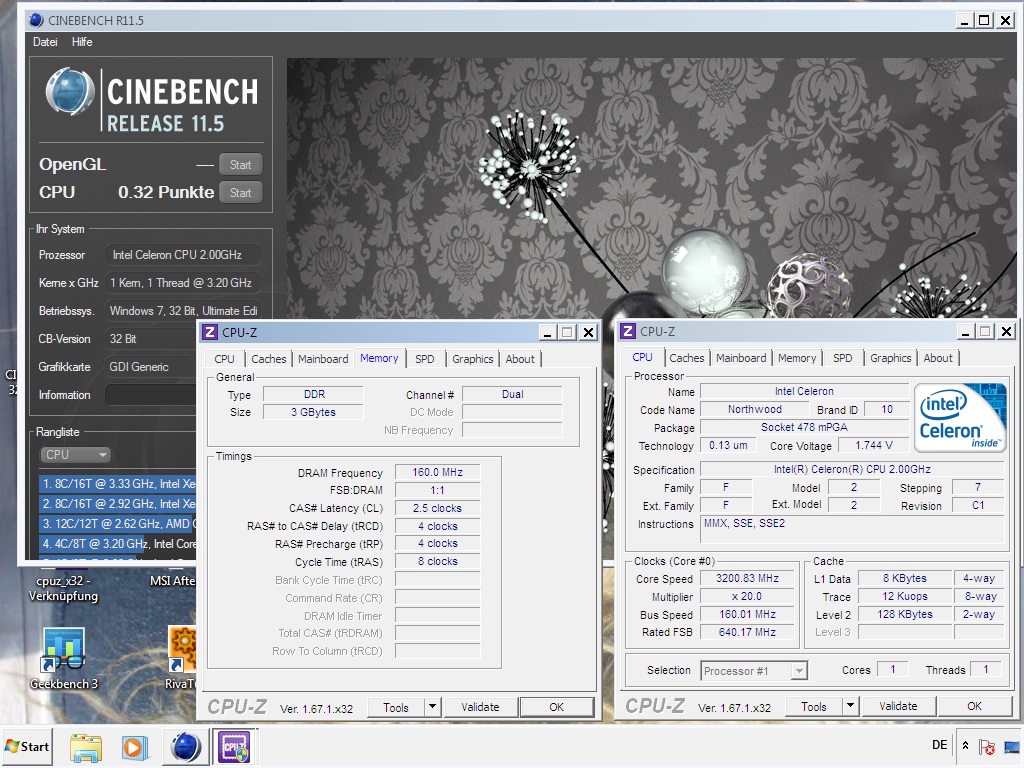
Task: Click the DE language indicator in tray
Action: (940, 745)
